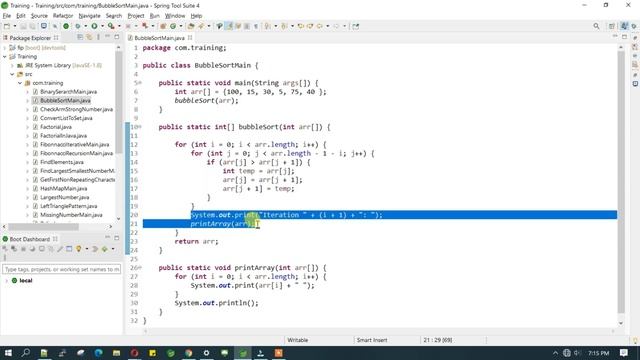Click the tip bulb in status bar corner
This screenshot has height=360, width=640.
pyautogui.click(x=635, y=340)
